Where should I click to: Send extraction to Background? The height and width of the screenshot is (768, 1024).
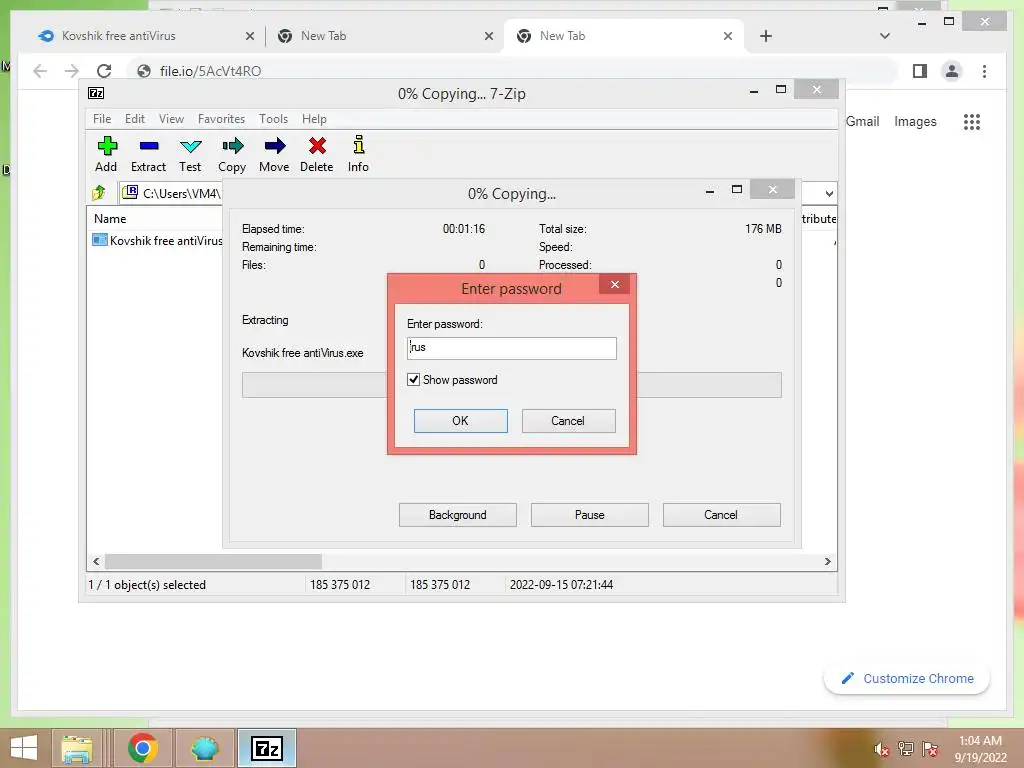pos(458,515)
